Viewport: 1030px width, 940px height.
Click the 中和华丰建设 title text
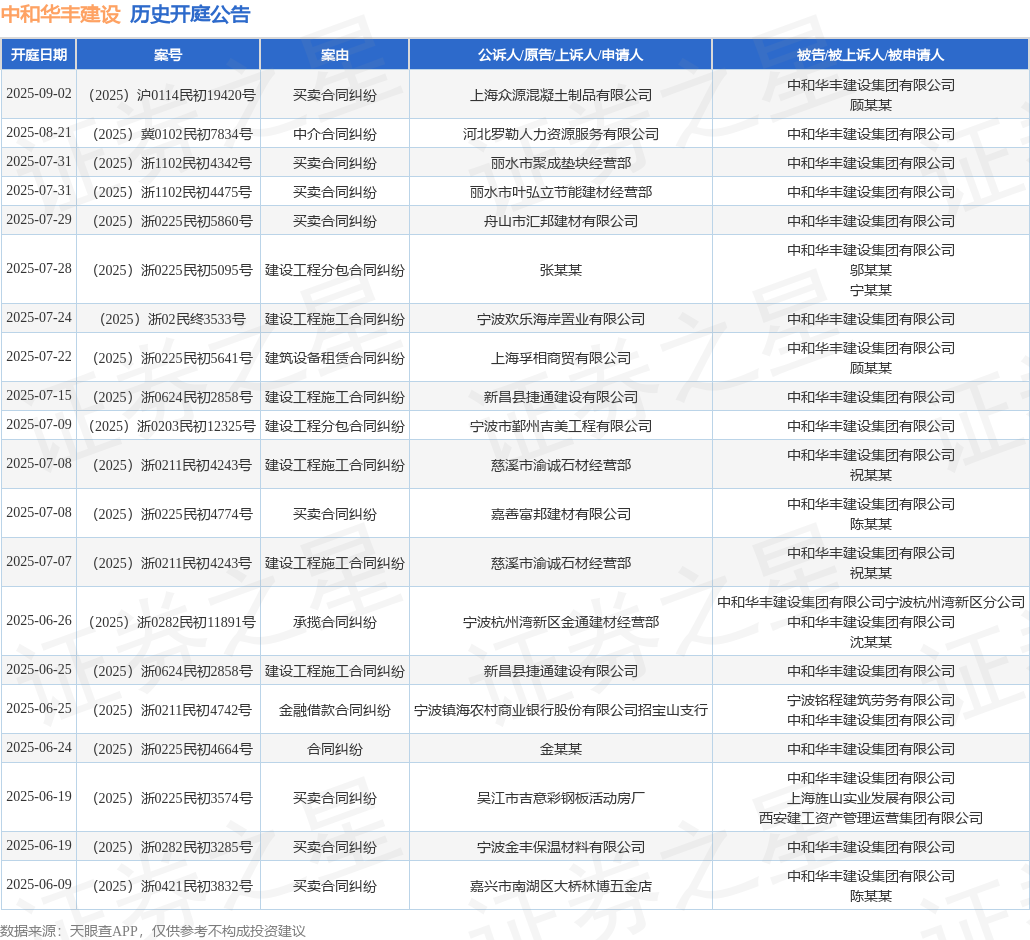coord(60,14)
